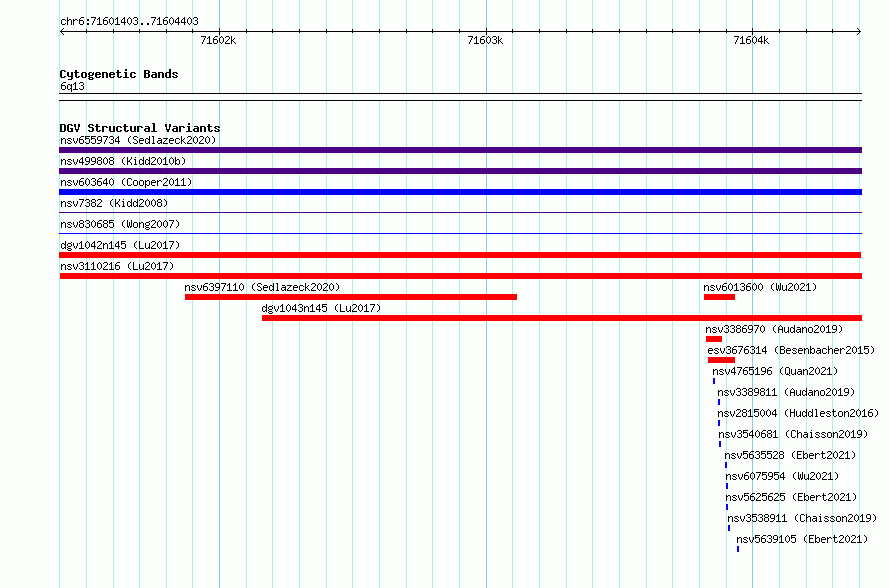The image size is (890, 588).
Task: Click the dgv1043n145 (Lu2017) label
Action: [321, 308]
